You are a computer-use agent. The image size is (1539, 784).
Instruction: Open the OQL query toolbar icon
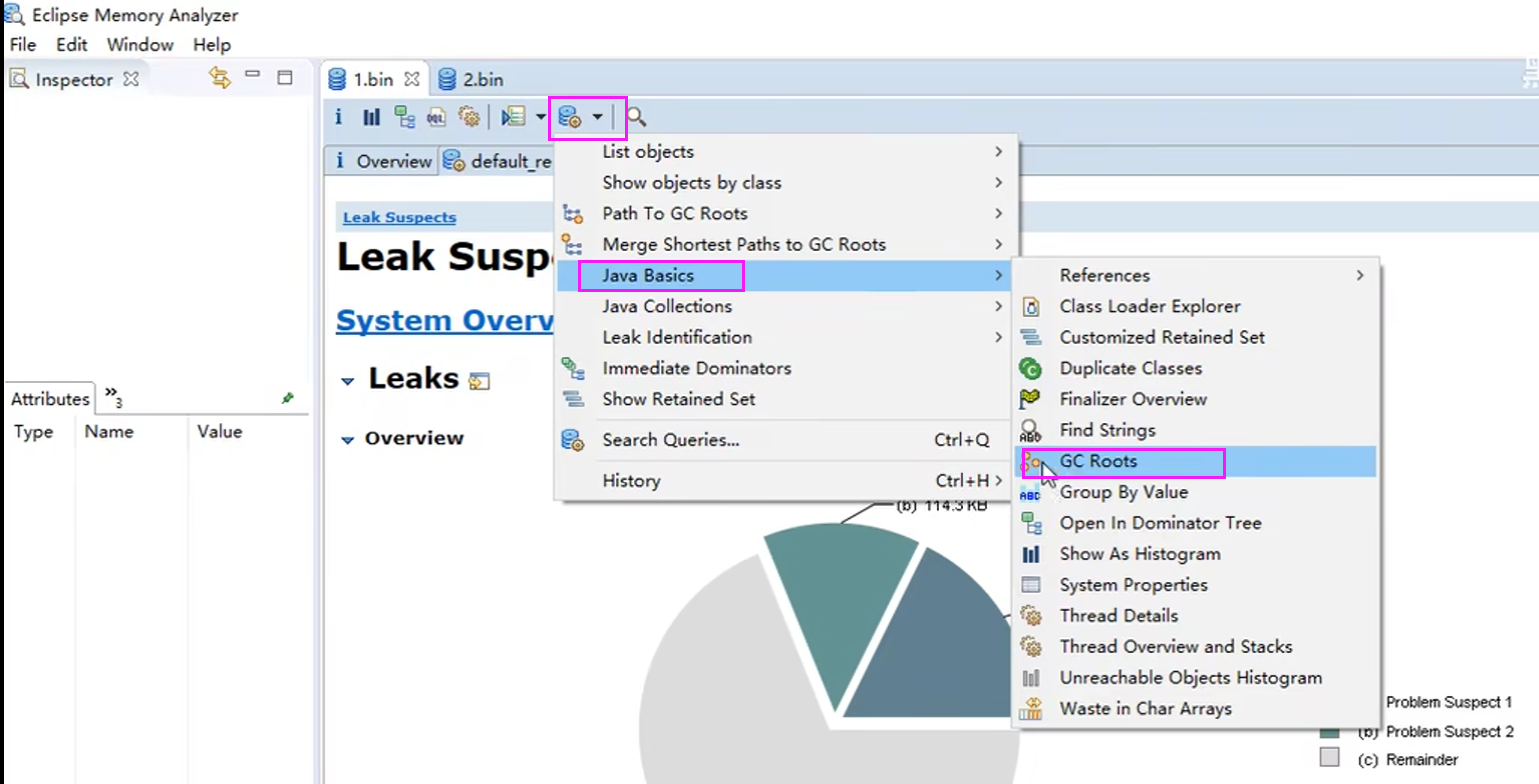[436, 117]
